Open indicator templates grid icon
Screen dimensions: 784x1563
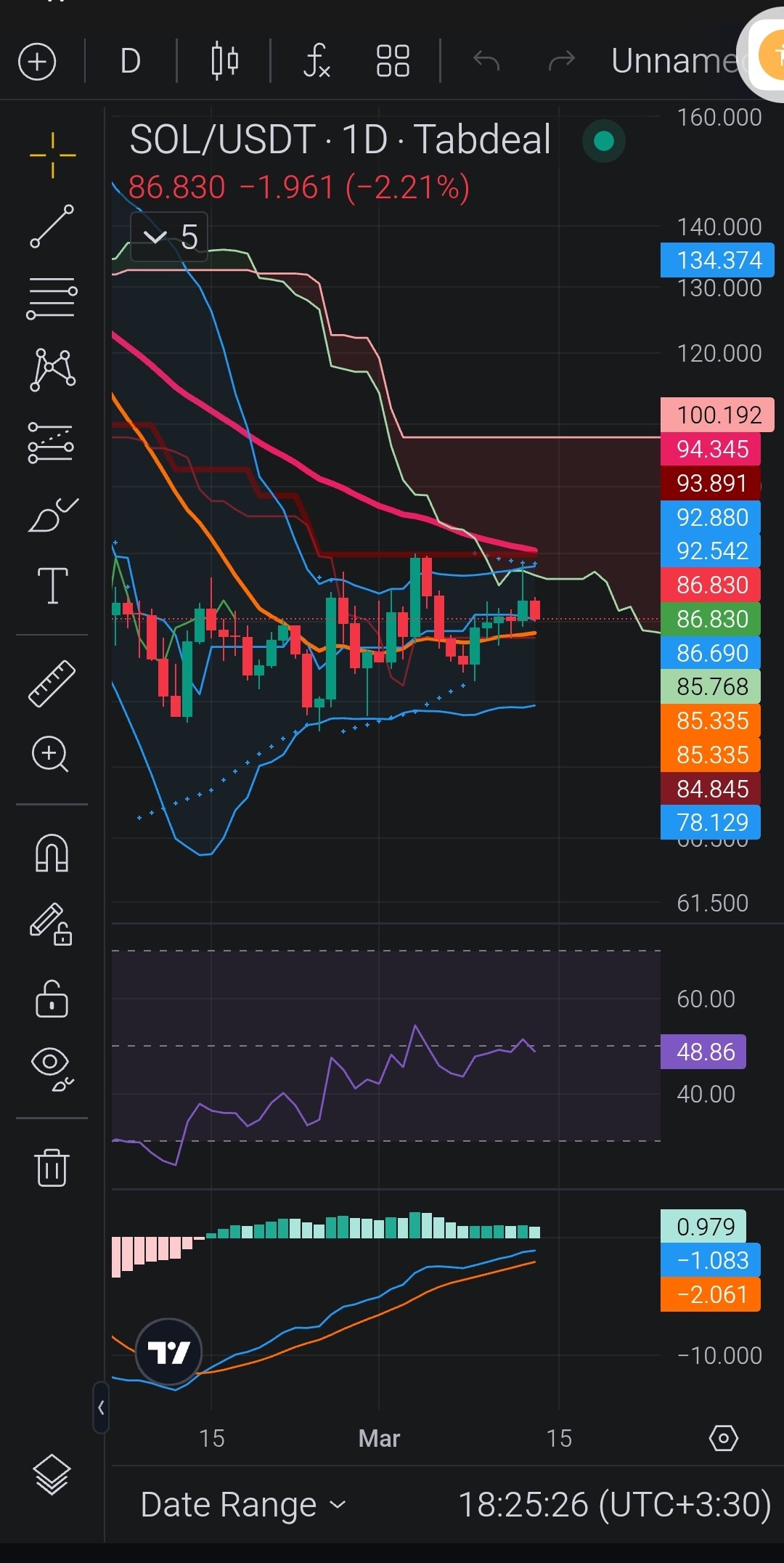393,61
